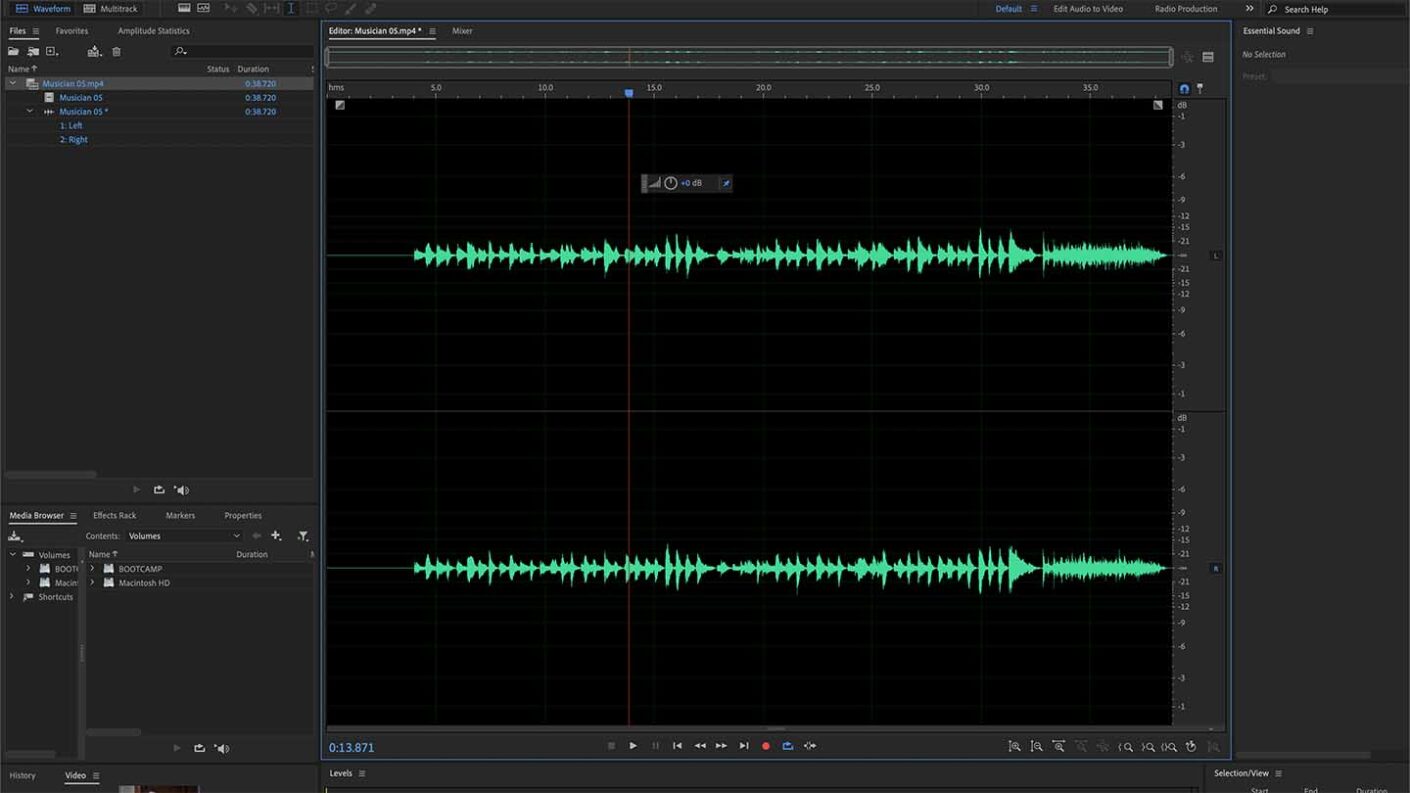Open the Markers panel tab
The width and height of the screenshot is (1410, 793).
click(x=180, y=515)
